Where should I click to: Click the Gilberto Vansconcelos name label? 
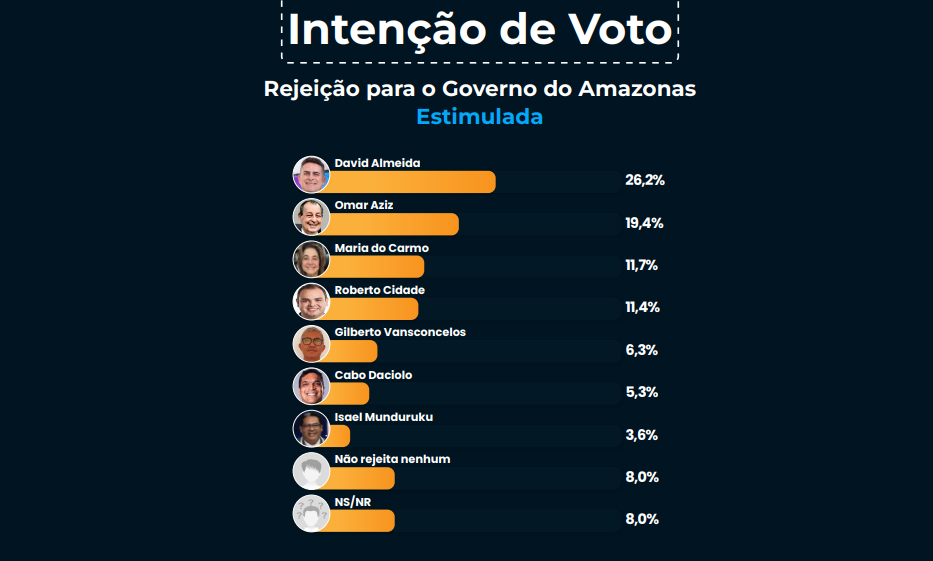click(400, 332)
